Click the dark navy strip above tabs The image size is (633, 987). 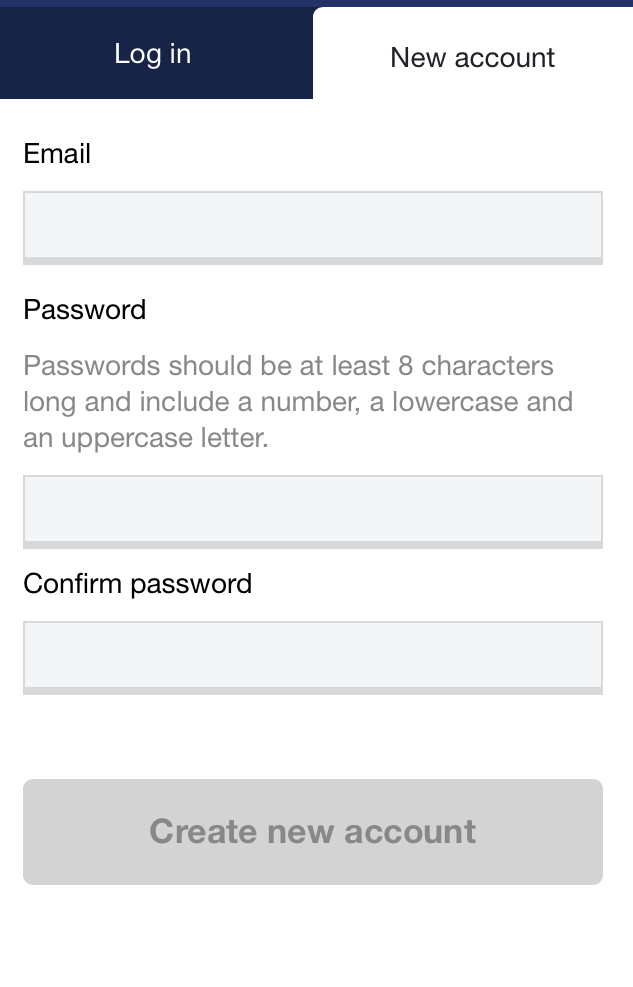coord(316,3)
